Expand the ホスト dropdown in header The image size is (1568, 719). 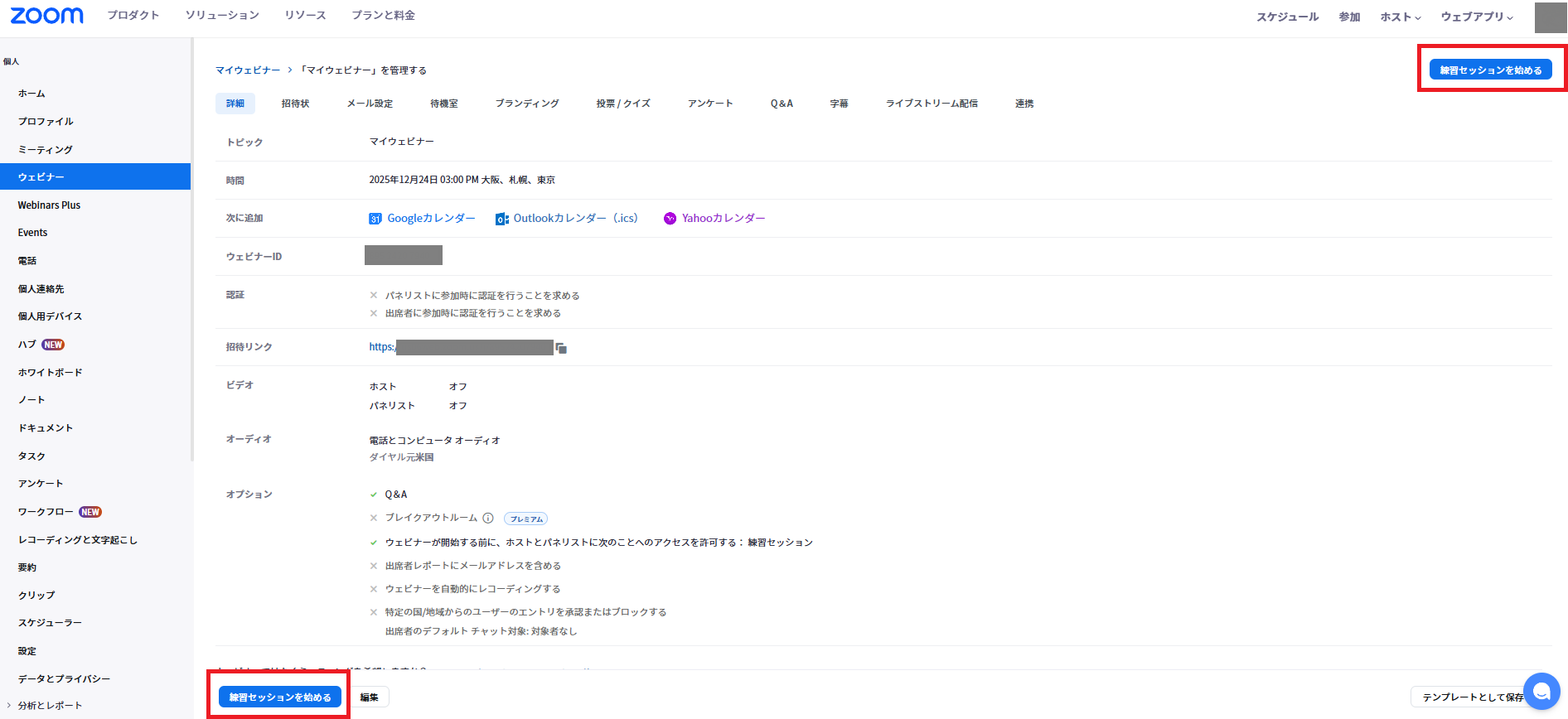1400,17
